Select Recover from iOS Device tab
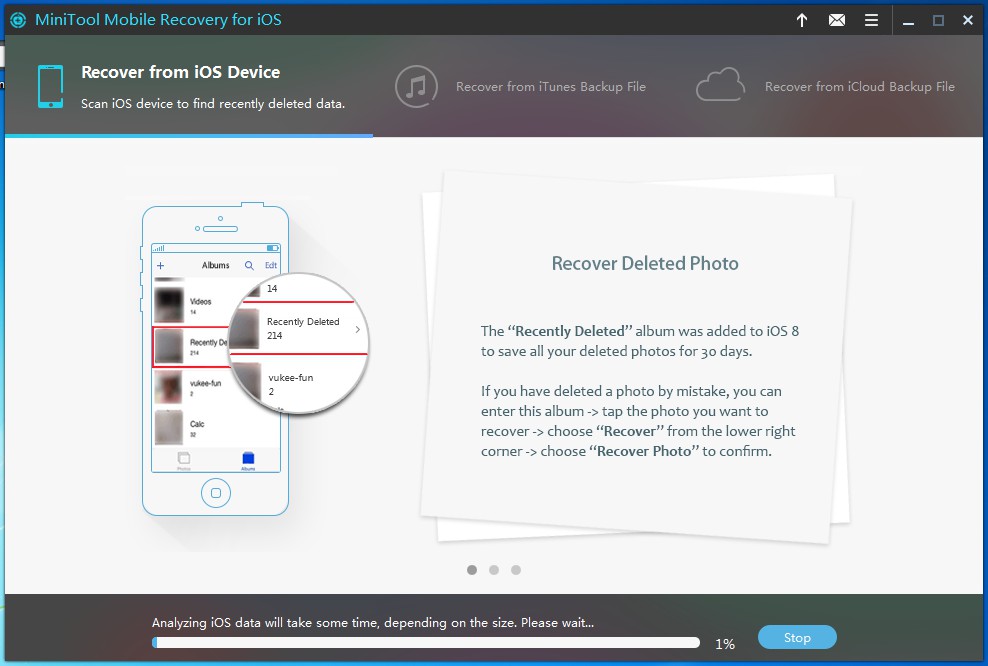The width and height of the screenshot is (988, 666). tap(189, 86)
